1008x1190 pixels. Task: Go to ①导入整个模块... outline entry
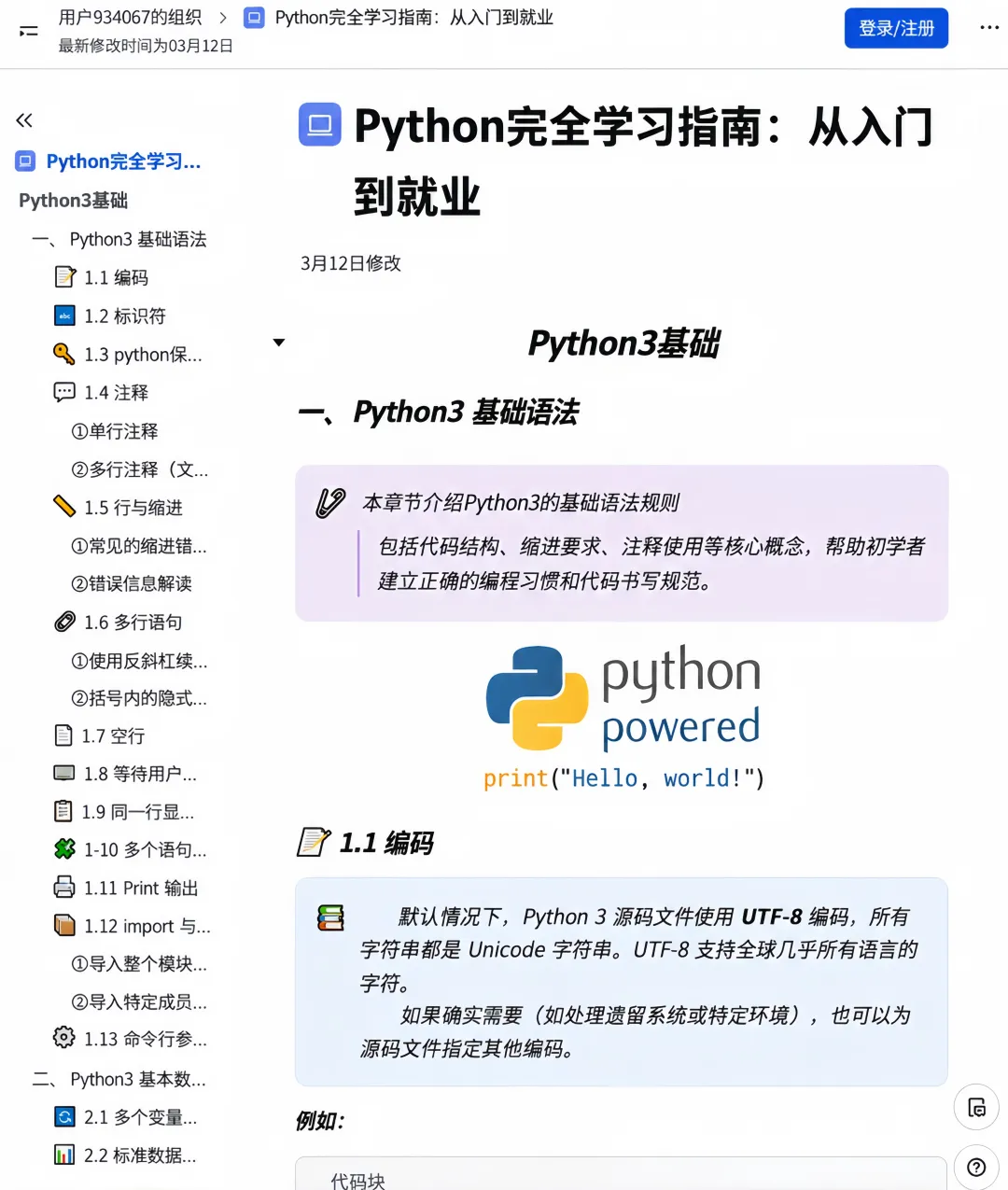139,963
